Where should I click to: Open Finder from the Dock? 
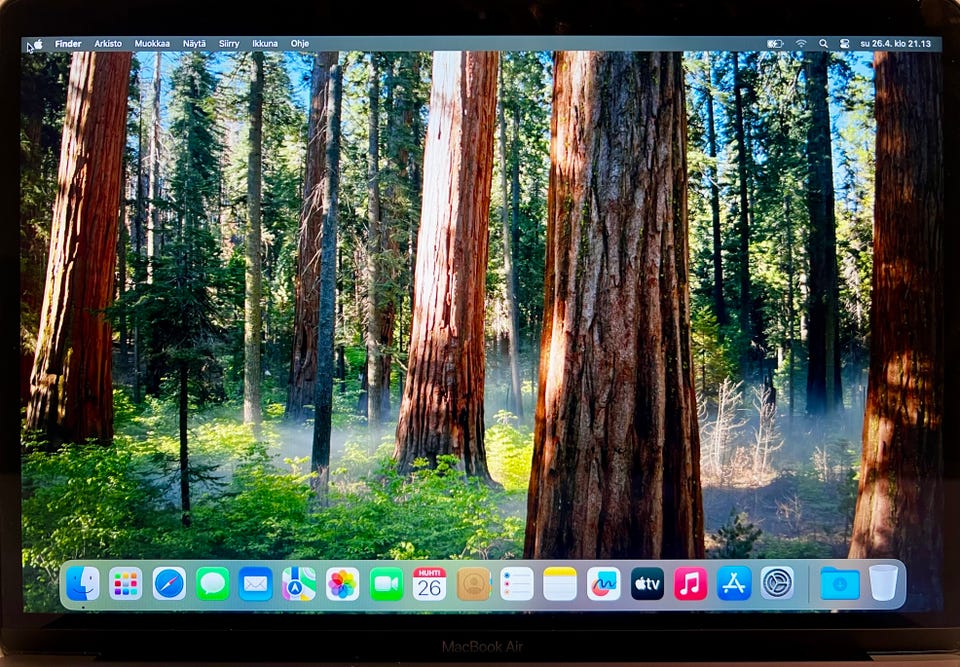pos(83,584)
